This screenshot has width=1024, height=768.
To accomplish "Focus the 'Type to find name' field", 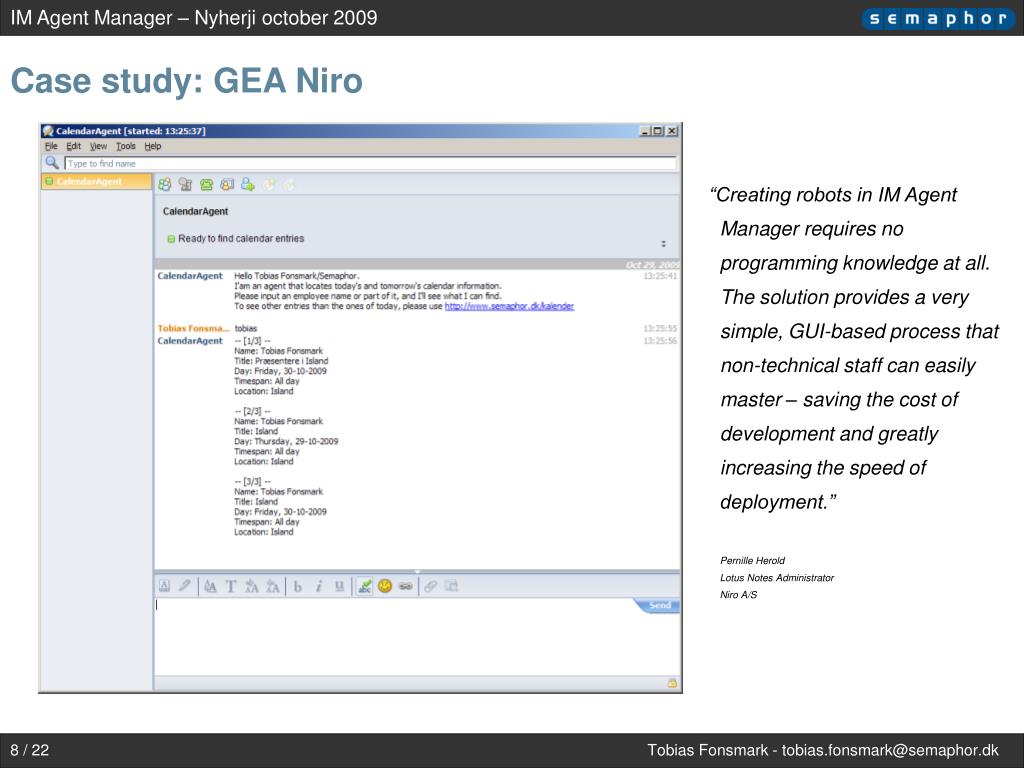I will click(370, 163).
